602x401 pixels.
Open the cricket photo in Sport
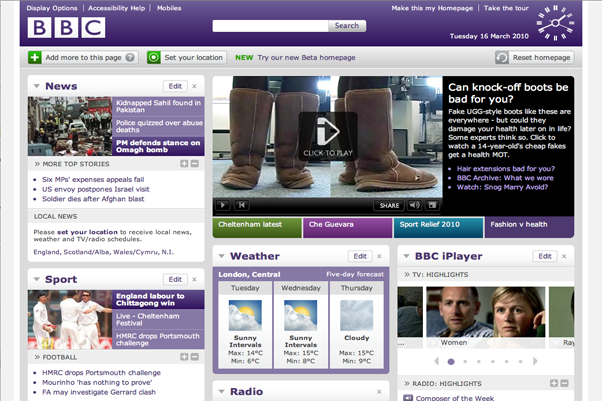70,320
